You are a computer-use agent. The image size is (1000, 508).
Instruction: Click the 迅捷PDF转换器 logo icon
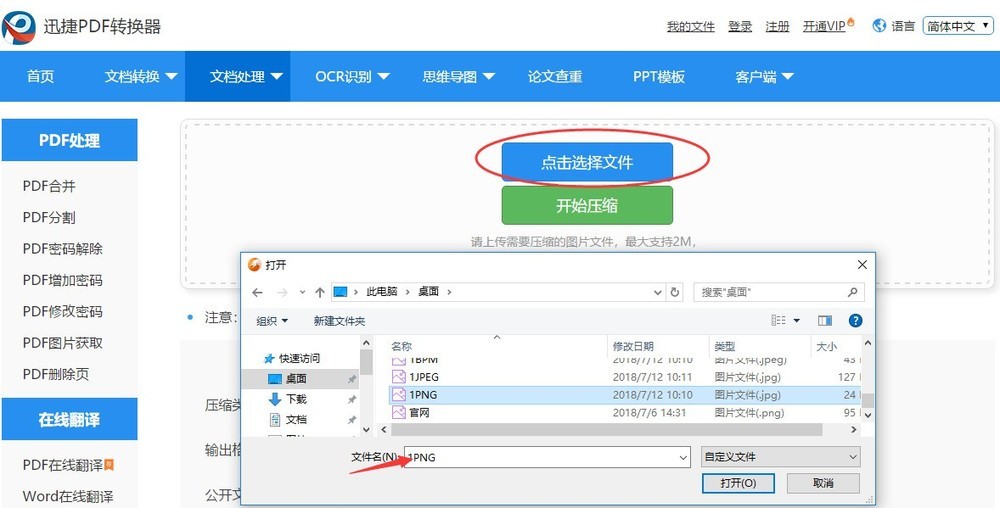pyautogui.click(x=18, y=27)
